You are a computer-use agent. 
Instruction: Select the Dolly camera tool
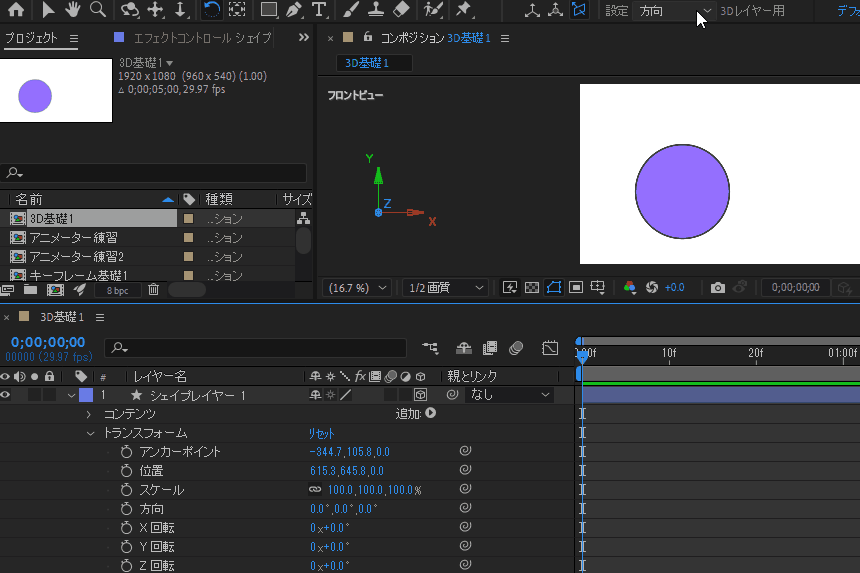(x=180, y=9)
